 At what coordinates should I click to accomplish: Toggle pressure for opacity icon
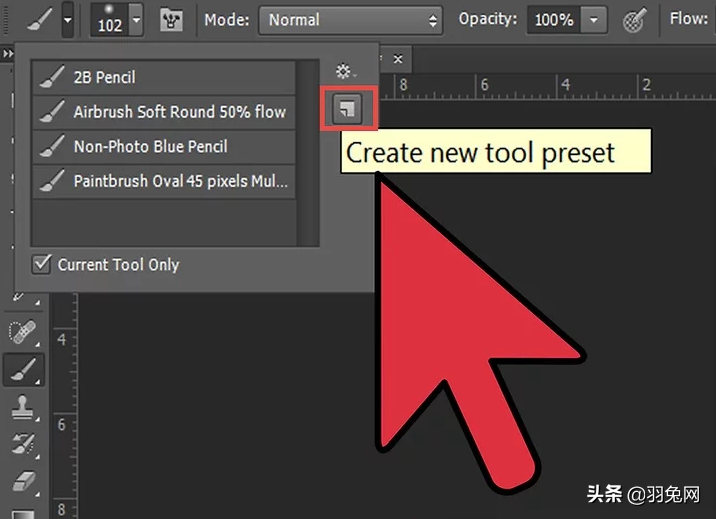point(635,20)
